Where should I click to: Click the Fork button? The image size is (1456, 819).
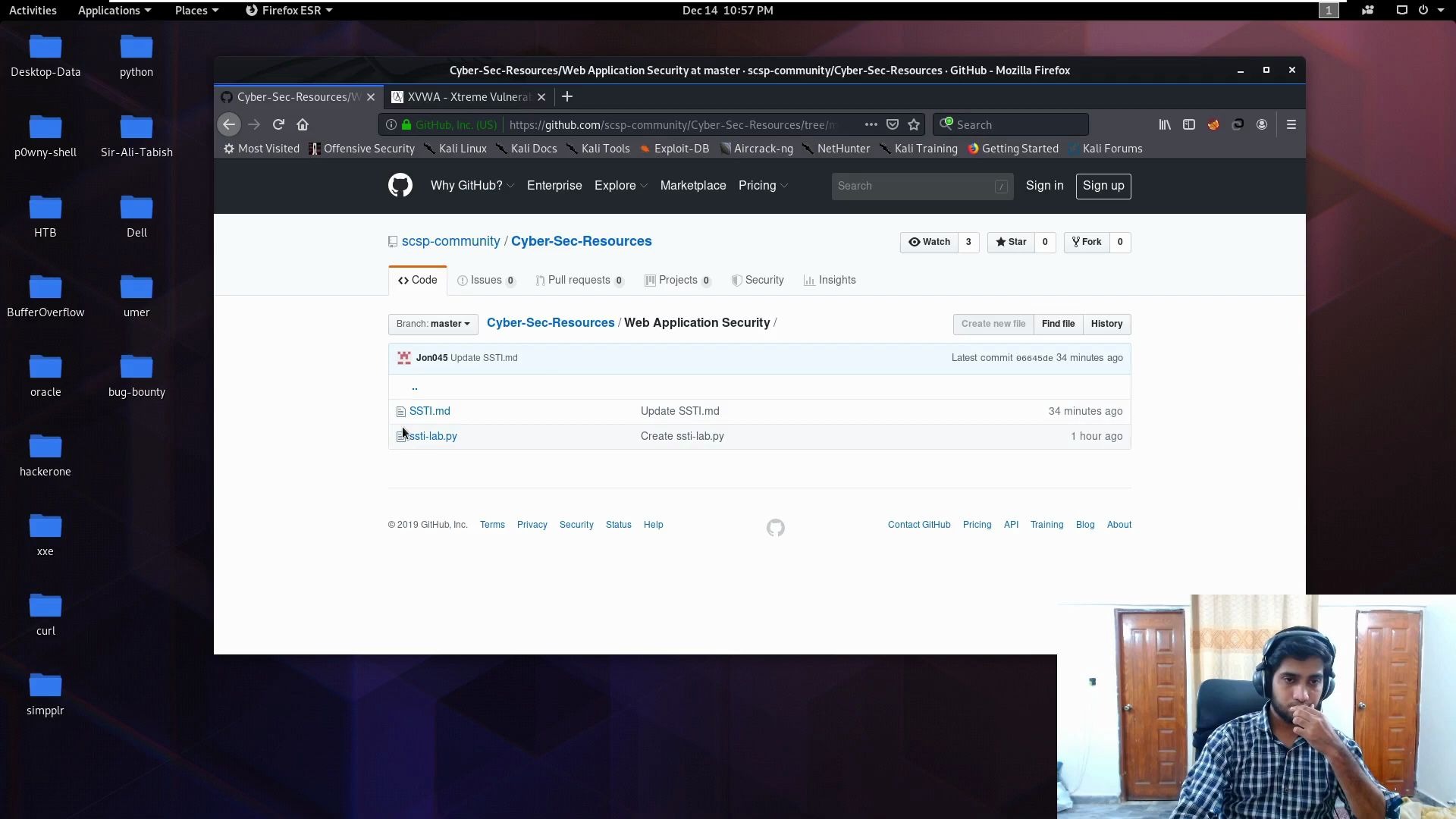pyautogui.click(x=1087, y=242)
